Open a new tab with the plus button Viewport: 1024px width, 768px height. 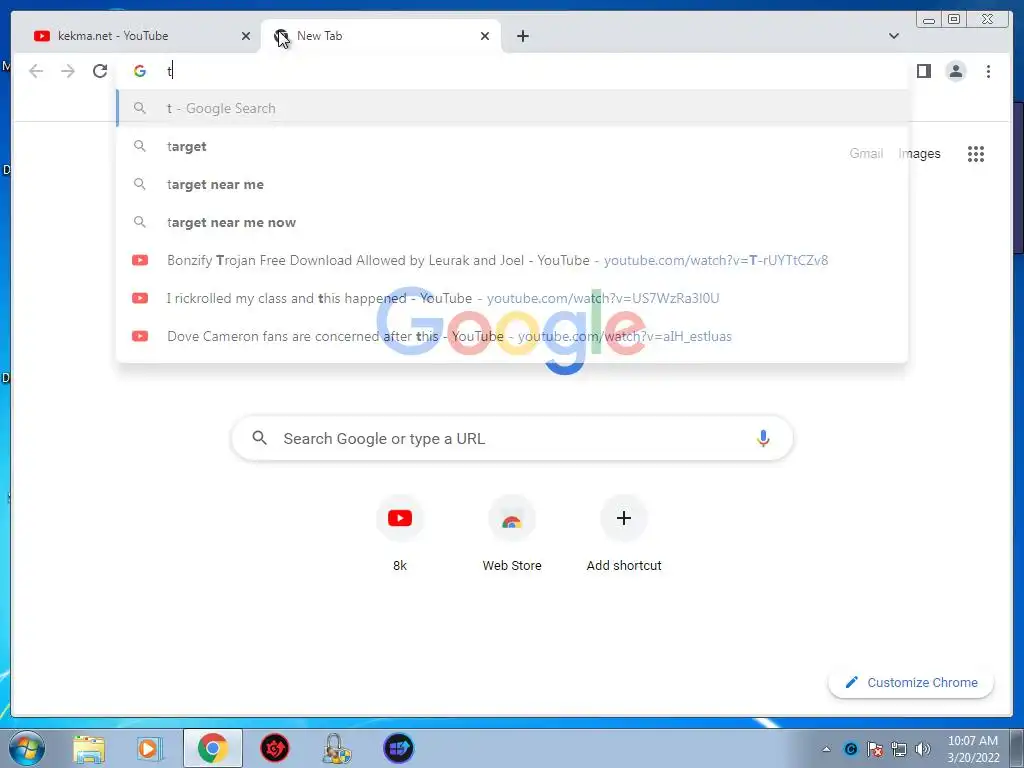522,36
